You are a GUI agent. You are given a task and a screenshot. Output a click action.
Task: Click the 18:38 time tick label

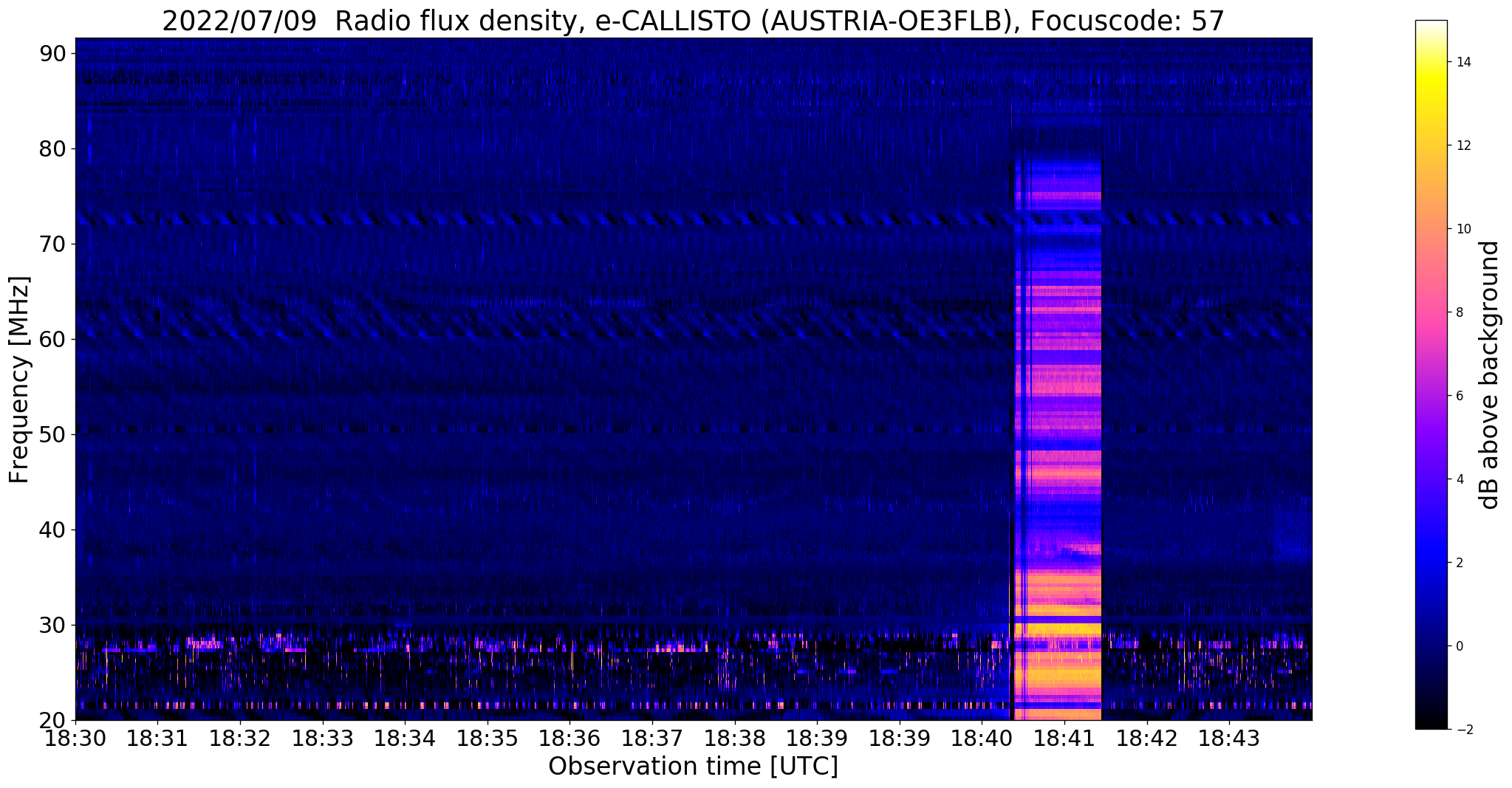pyautogui.click(x=735, y=738)
